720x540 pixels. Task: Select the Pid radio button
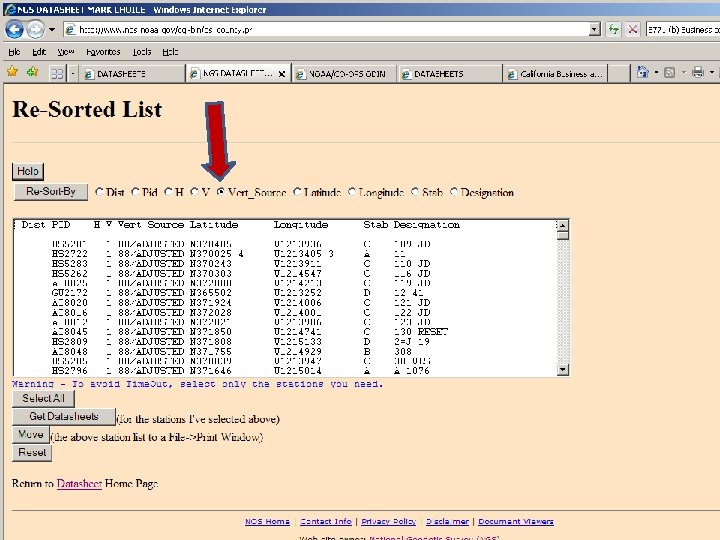(x=135, y=192)
